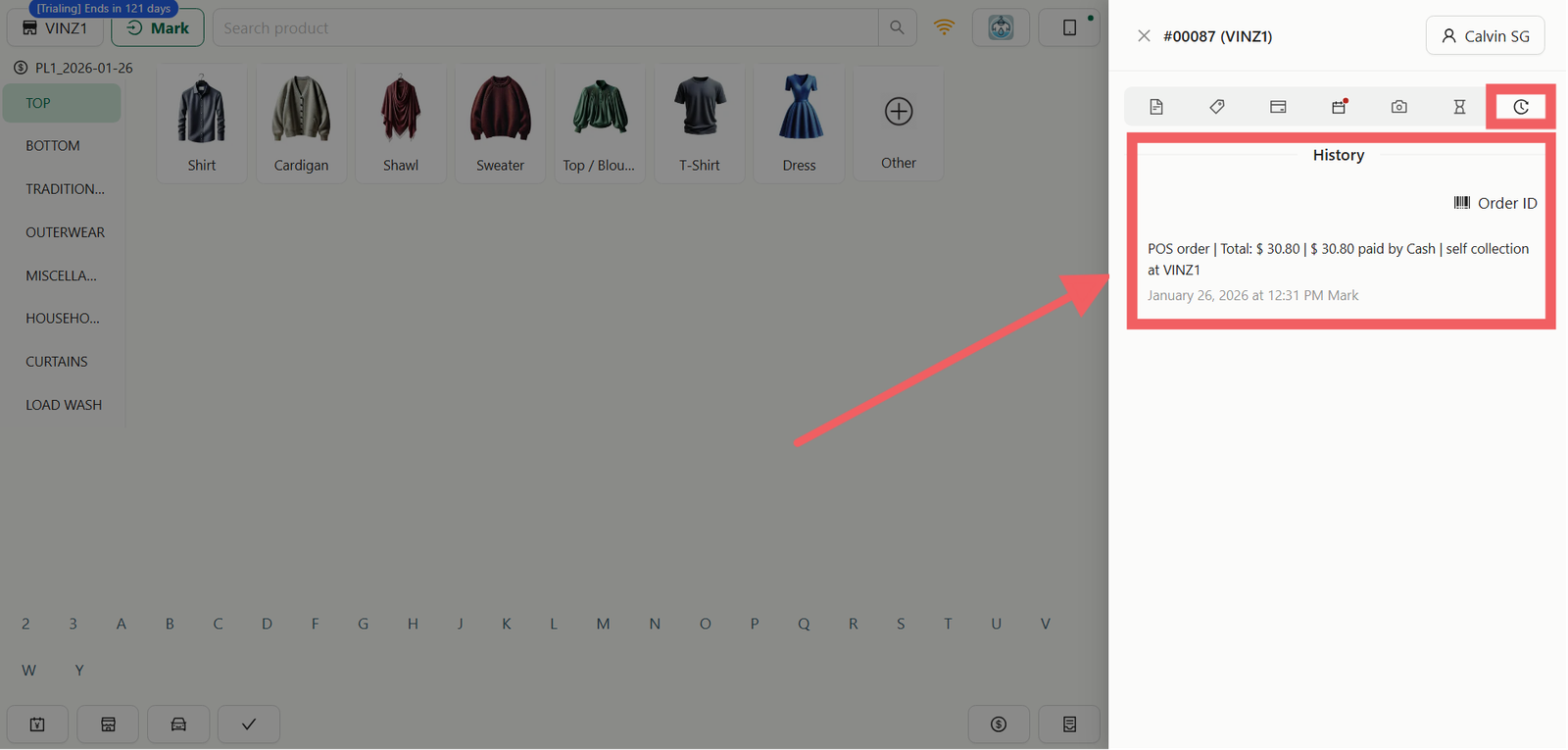The height and width of the screenshot is (750, 1568).
Task: Choose the Sweater product tile
Action: click(x=500, y=124)
